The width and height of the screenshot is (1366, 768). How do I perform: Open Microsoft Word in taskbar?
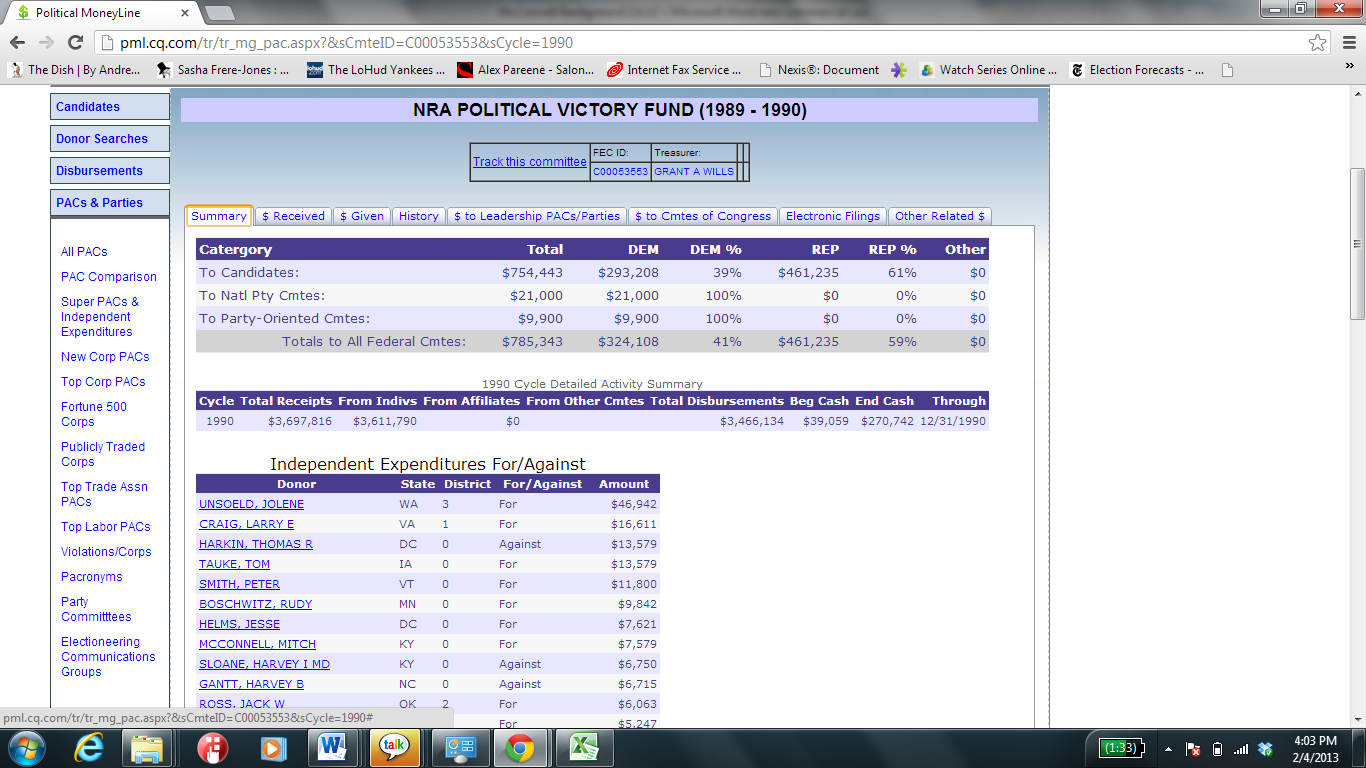[x=332, y=748]
